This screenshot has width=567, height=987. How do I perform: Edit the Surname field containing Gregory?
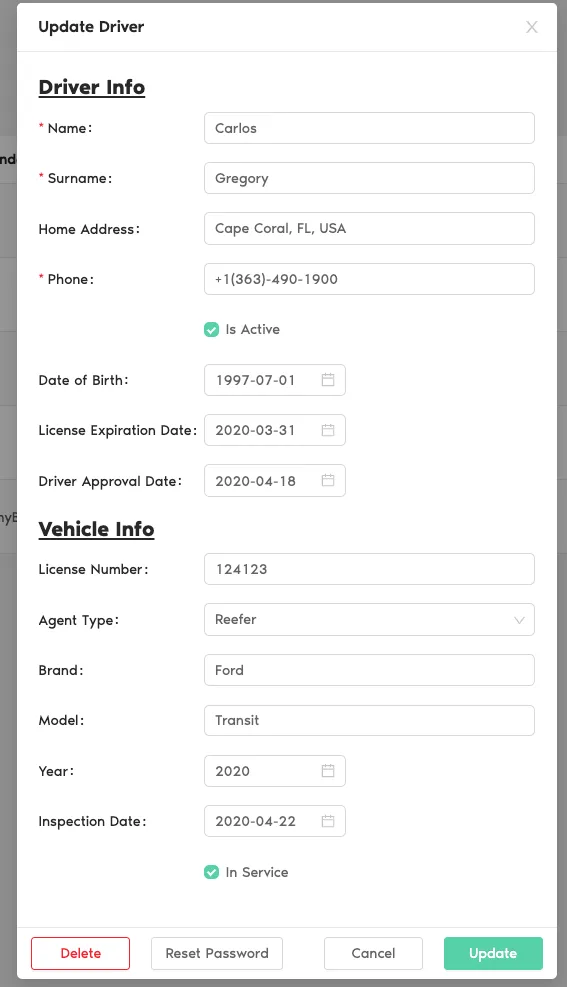tap(369, 178)
